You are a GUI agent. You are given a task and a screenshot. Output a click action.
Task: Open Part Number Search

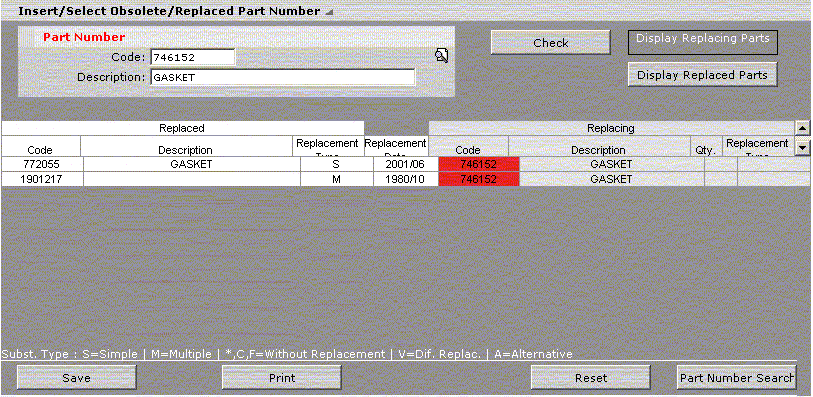[736, 377]
